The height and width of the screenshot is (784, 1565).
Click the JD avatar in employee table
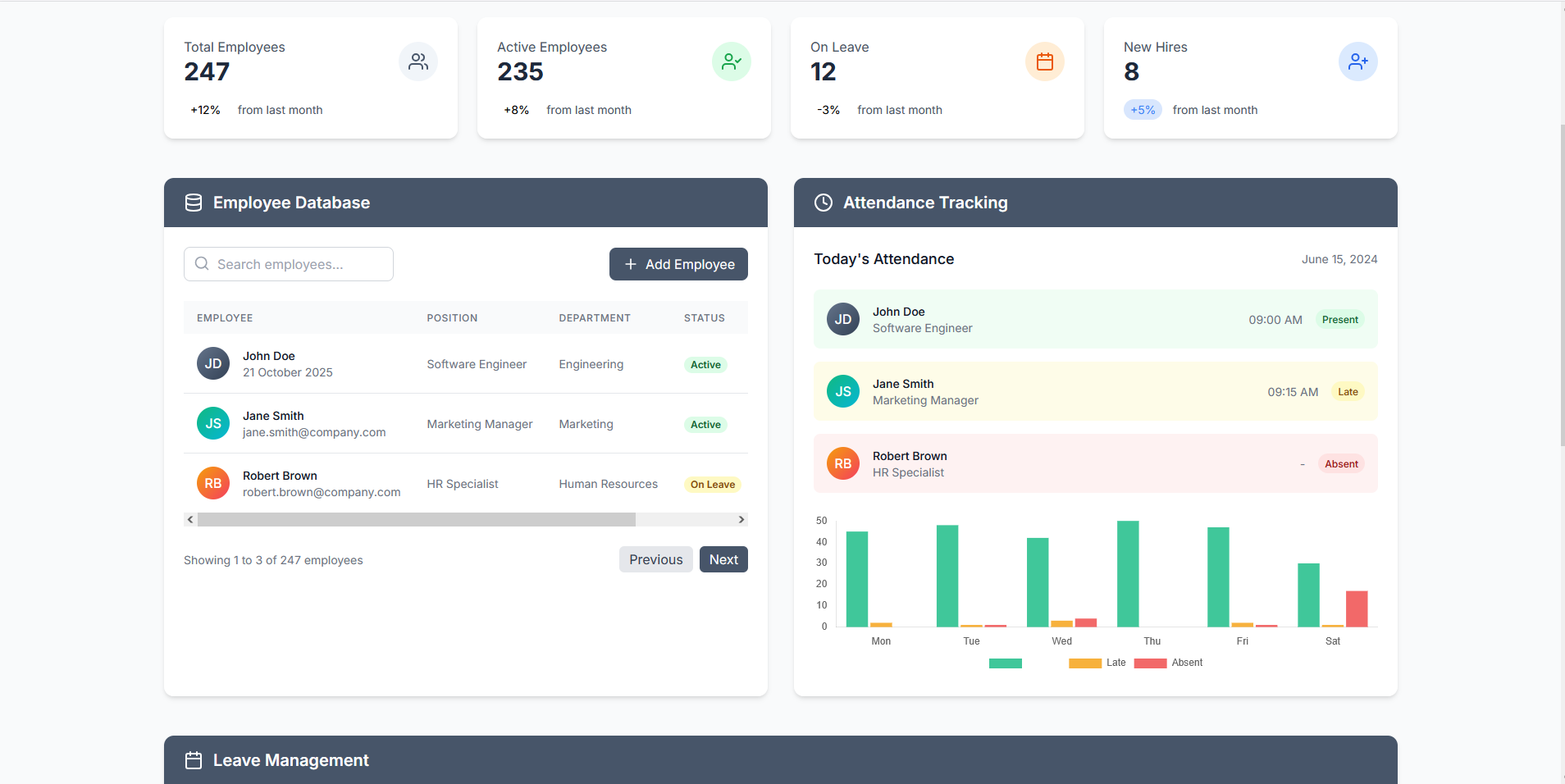[213, 363]
